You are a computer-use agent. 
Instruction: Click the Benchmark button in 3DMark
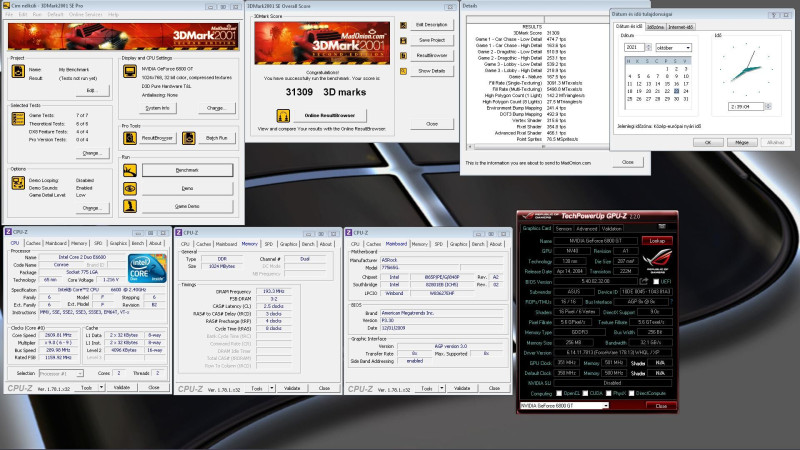[x=187, y=170]
